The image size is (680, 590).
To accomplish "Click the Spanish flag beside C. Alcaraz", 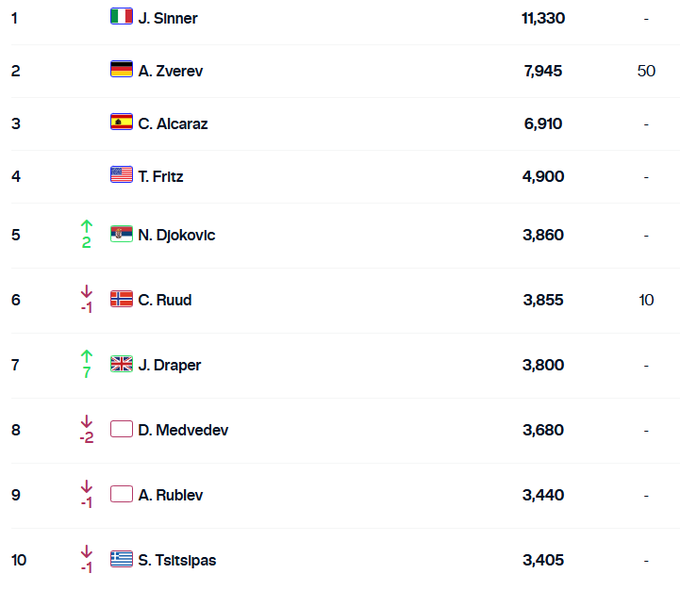I will (x=121, y=123).
